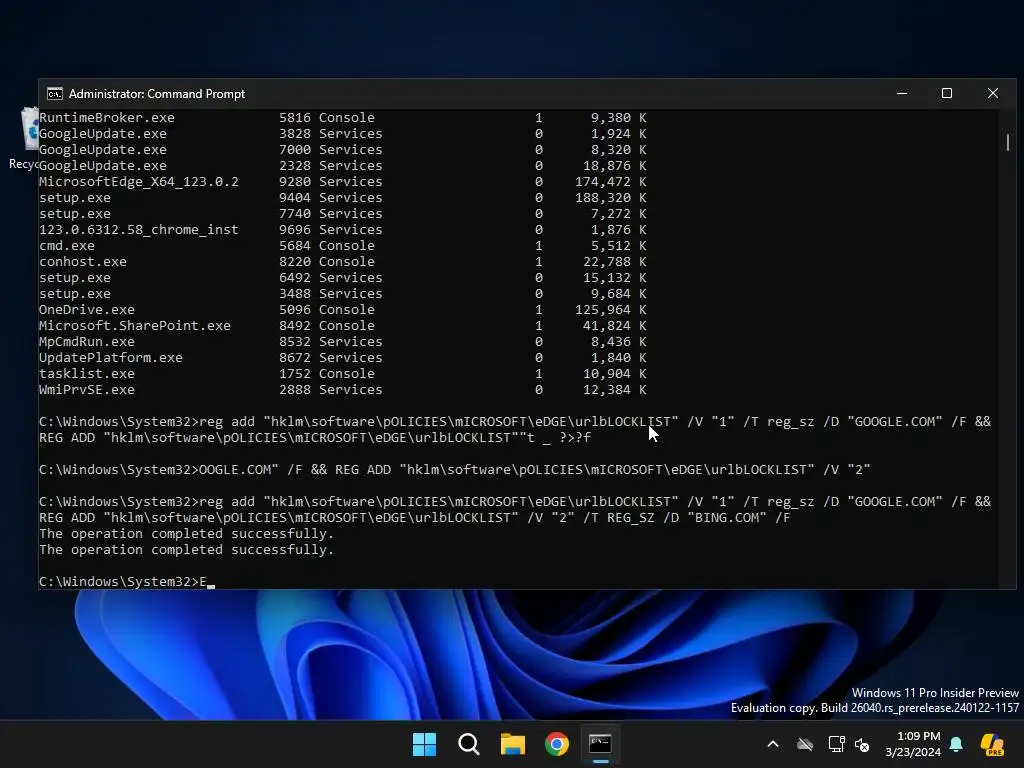
Task: Click the OneDrive cloud tray icon
Action: click(x=805, y=744)
